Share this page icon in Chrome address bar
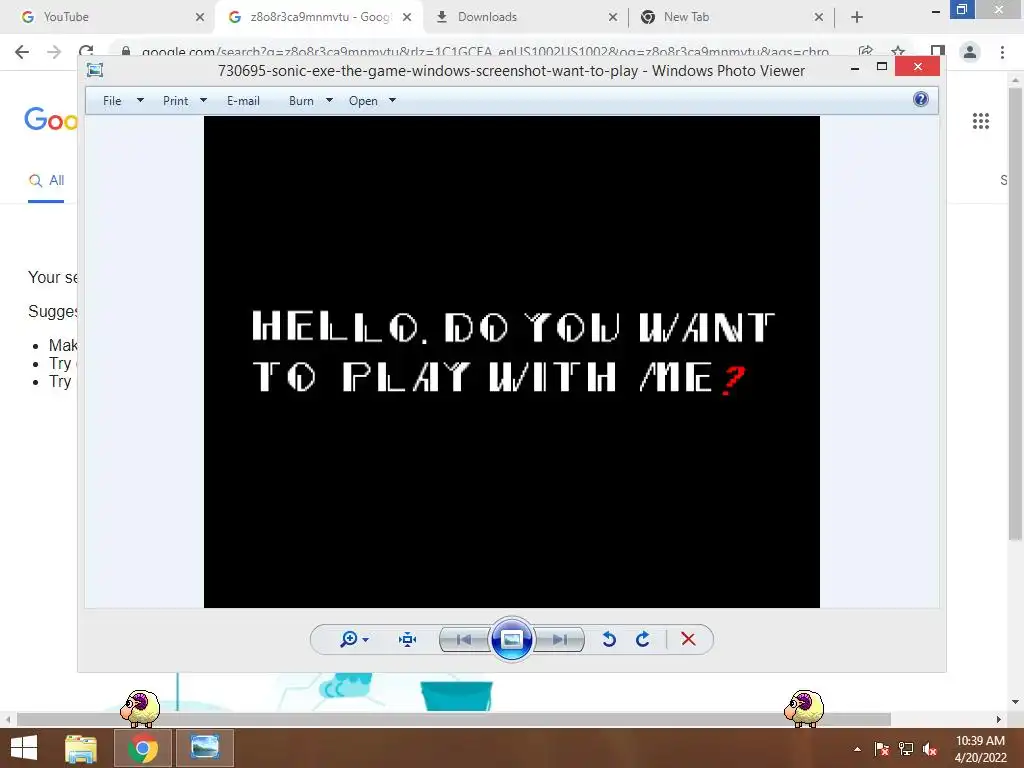Viewport: 1024px width, 768px height. pyautogui.click(x=866, y=51)
